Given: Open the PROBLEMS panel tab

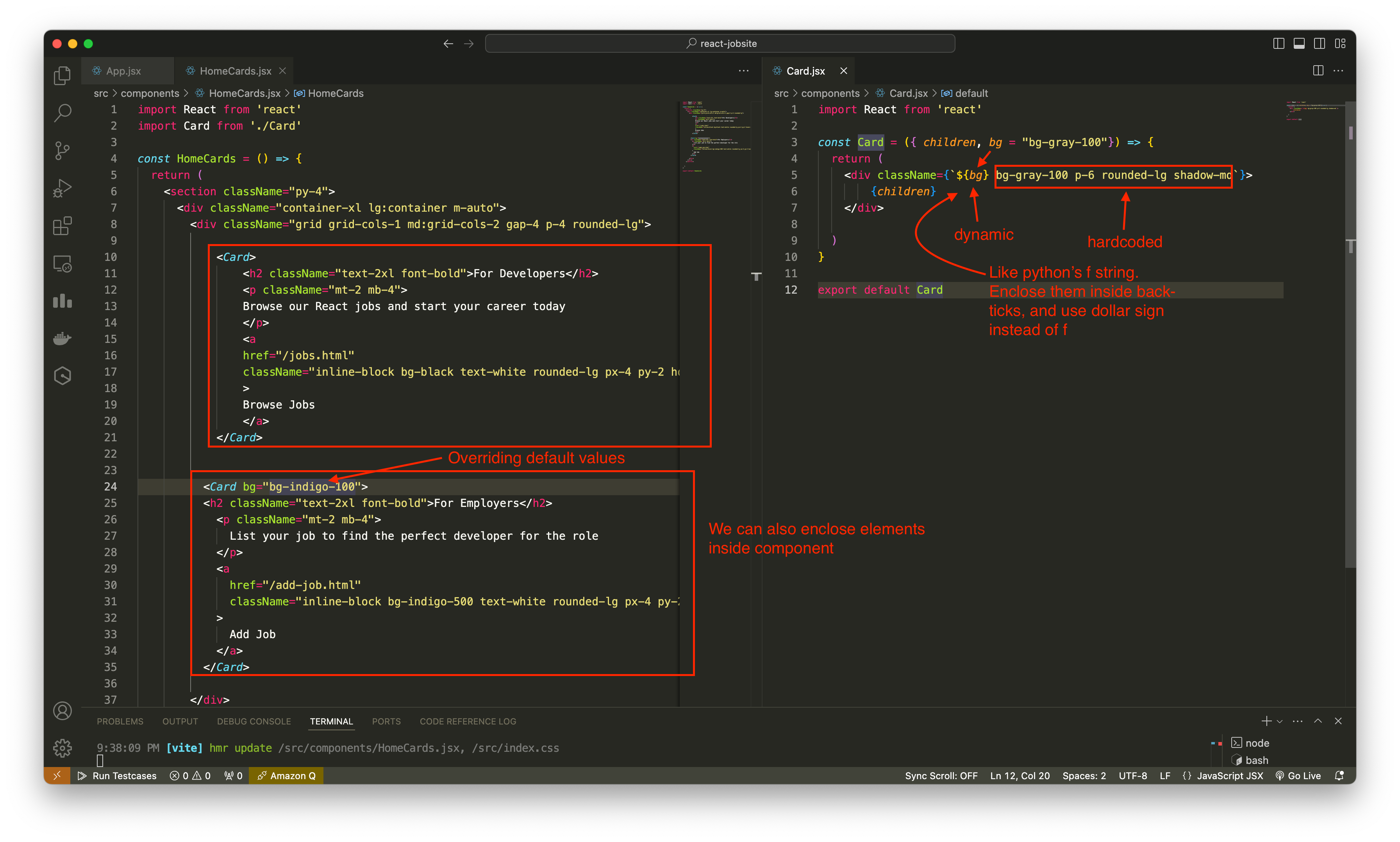Looking at the screenshot, I should pyautogui.click(x=120, y=721).
